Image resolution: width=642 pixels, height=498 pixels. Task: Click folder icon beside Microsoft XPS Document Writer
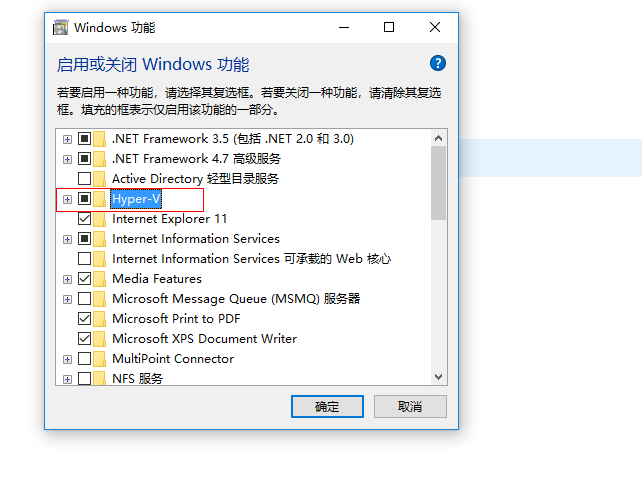coord(99,339)
